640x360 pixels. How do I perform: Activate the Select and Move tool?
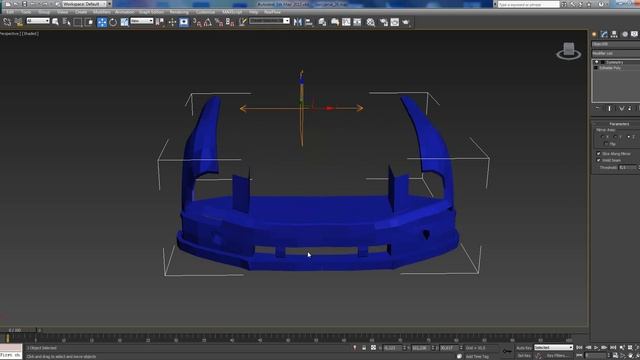pos(102,22)
